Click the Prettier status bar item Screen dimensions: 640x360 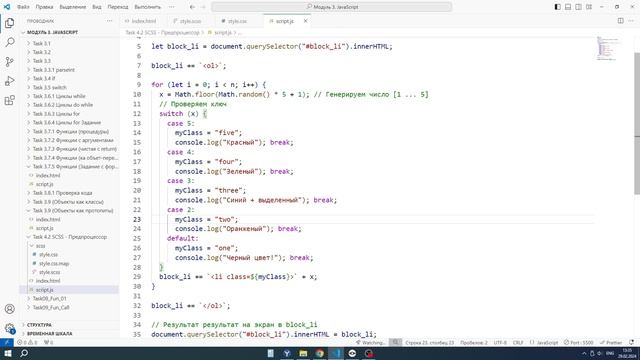click(x=611, y=342)
